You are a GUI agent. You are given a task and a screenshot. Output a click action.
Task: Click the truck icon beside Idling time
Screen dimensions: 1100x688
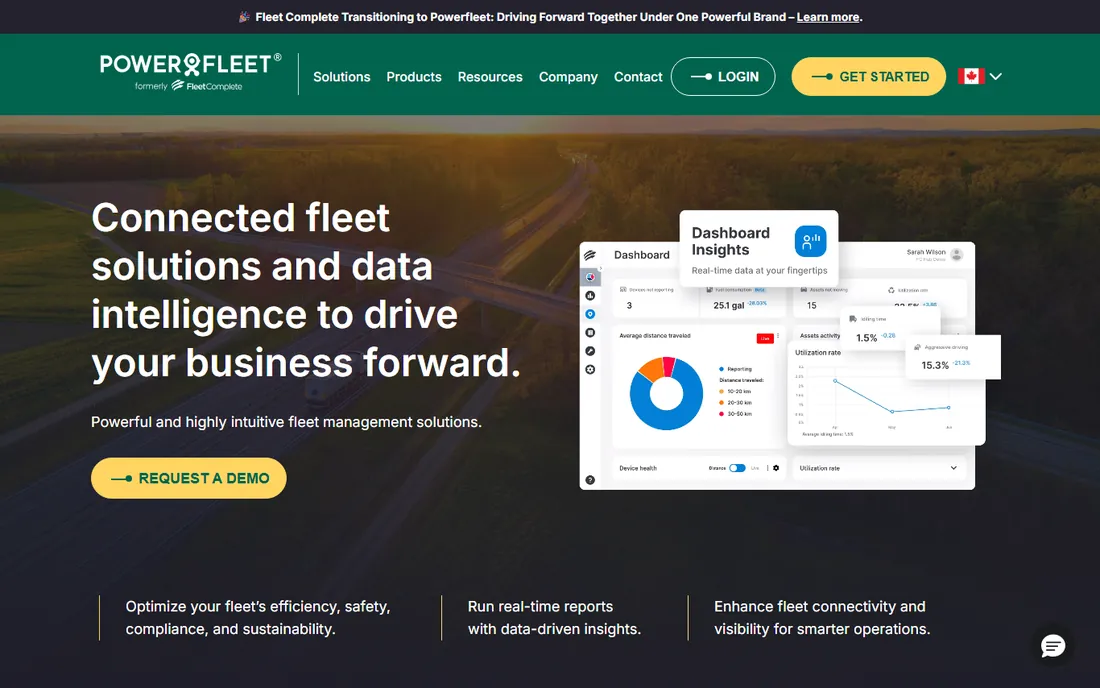(x=853, y=319)
